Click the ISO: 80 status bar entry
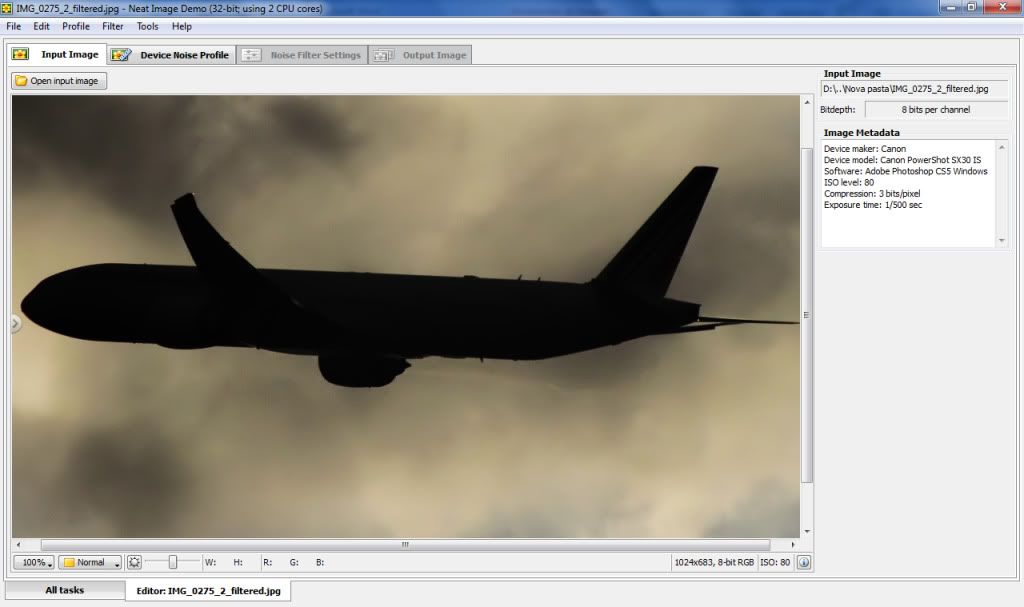 click(775, 562)
